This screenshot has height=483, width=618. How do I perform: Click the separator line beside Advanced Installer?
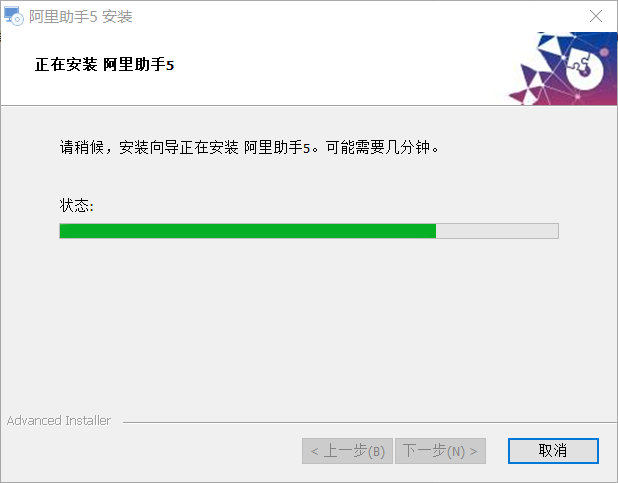pyautogui.click(x=370, y=422)
